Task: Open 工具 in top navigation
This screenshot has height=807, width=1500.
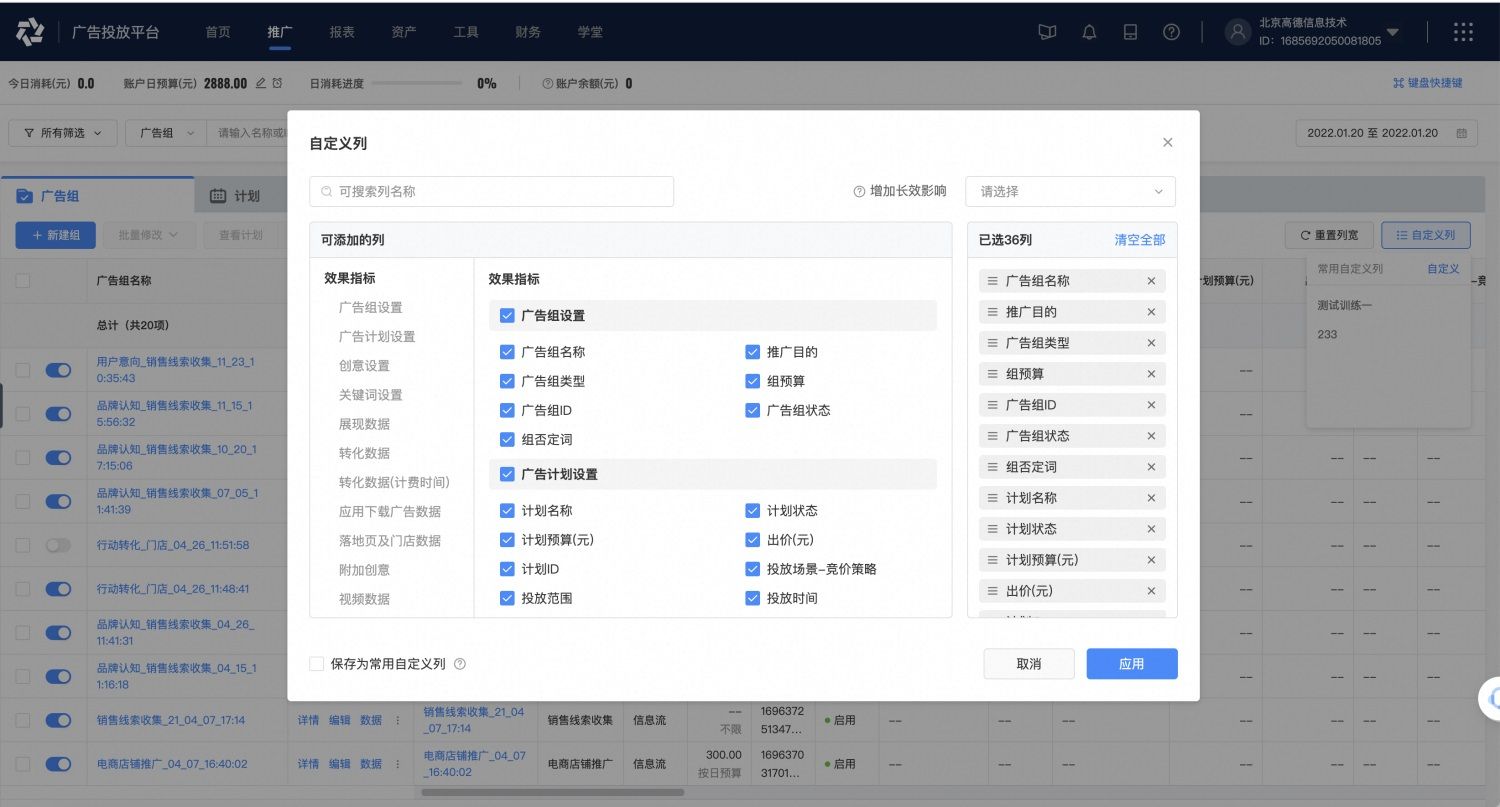Action: (466, 32)
